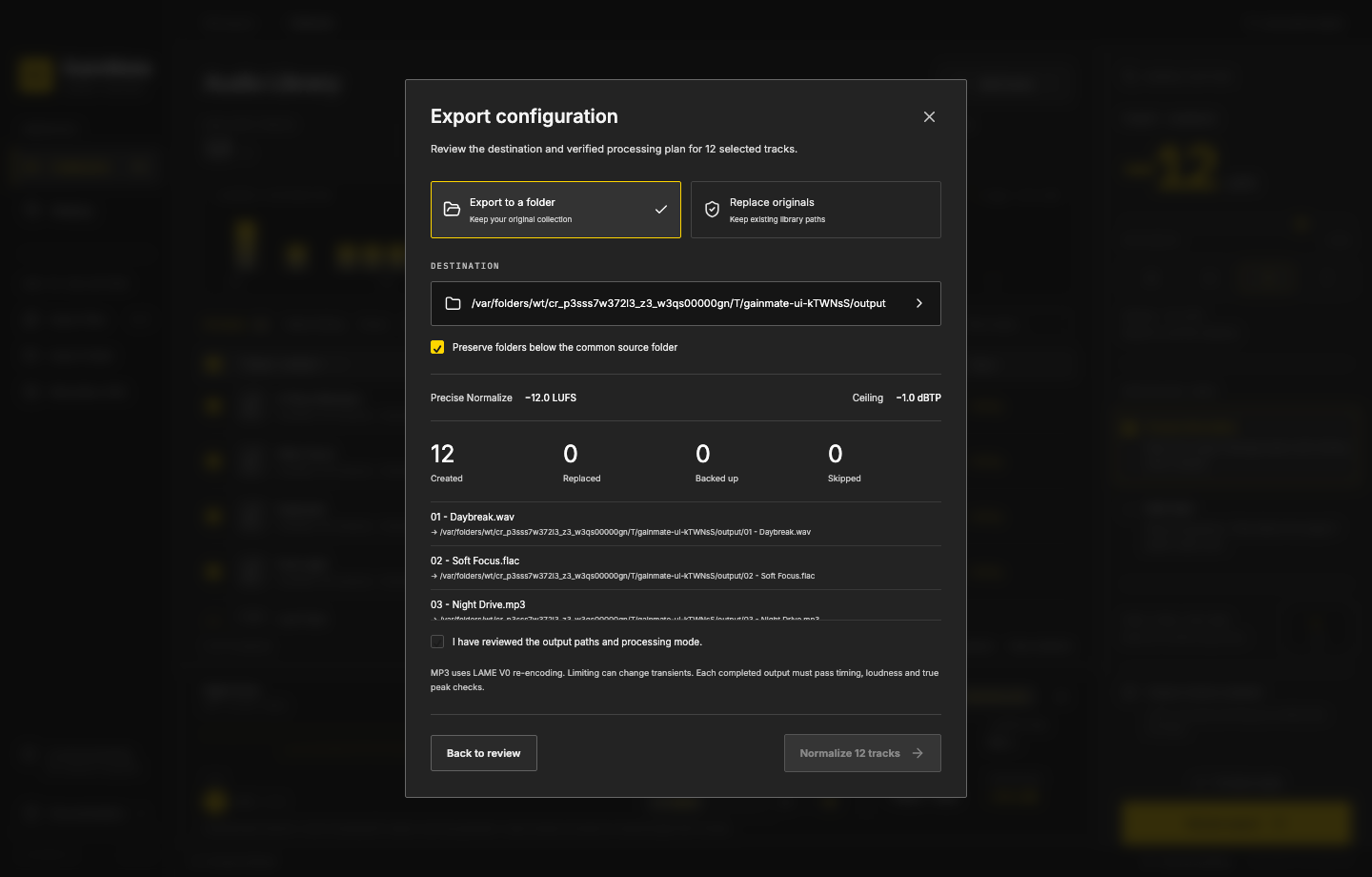
Task: Click the 12 Created count
Action: pyautogui.click(x=442, y=454)
